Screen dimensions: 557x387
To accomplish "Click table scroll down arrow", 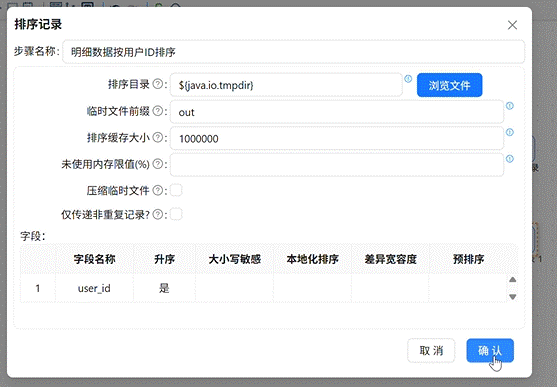I will [512, 297].
